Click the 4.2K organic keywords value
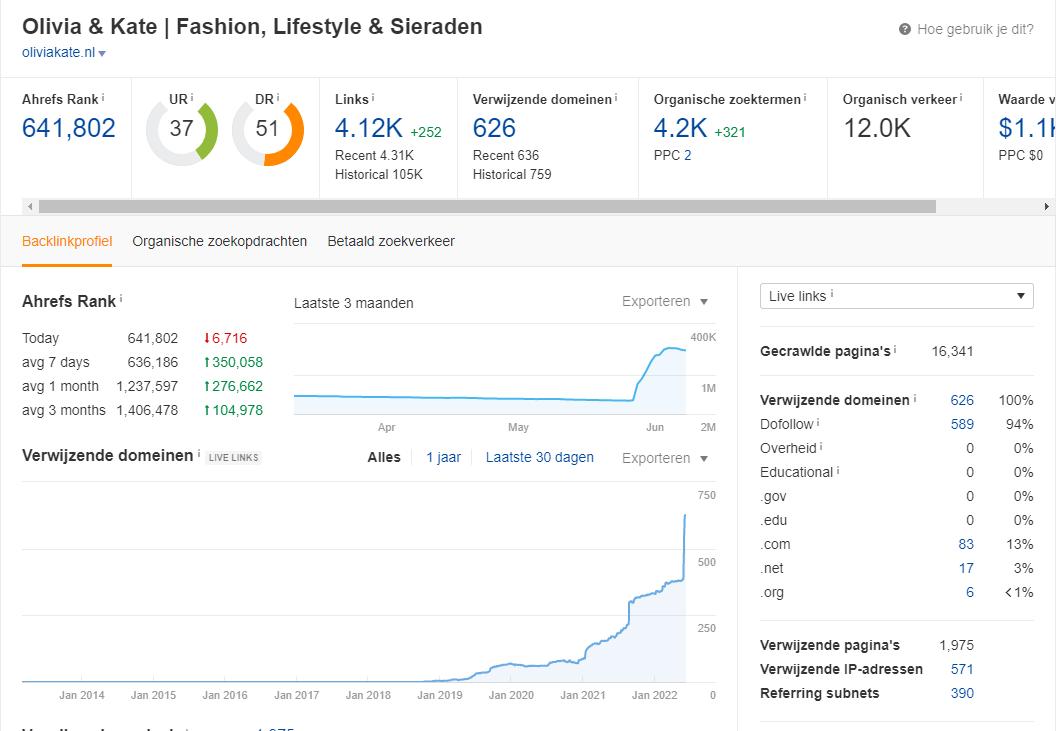 [680, 128]
